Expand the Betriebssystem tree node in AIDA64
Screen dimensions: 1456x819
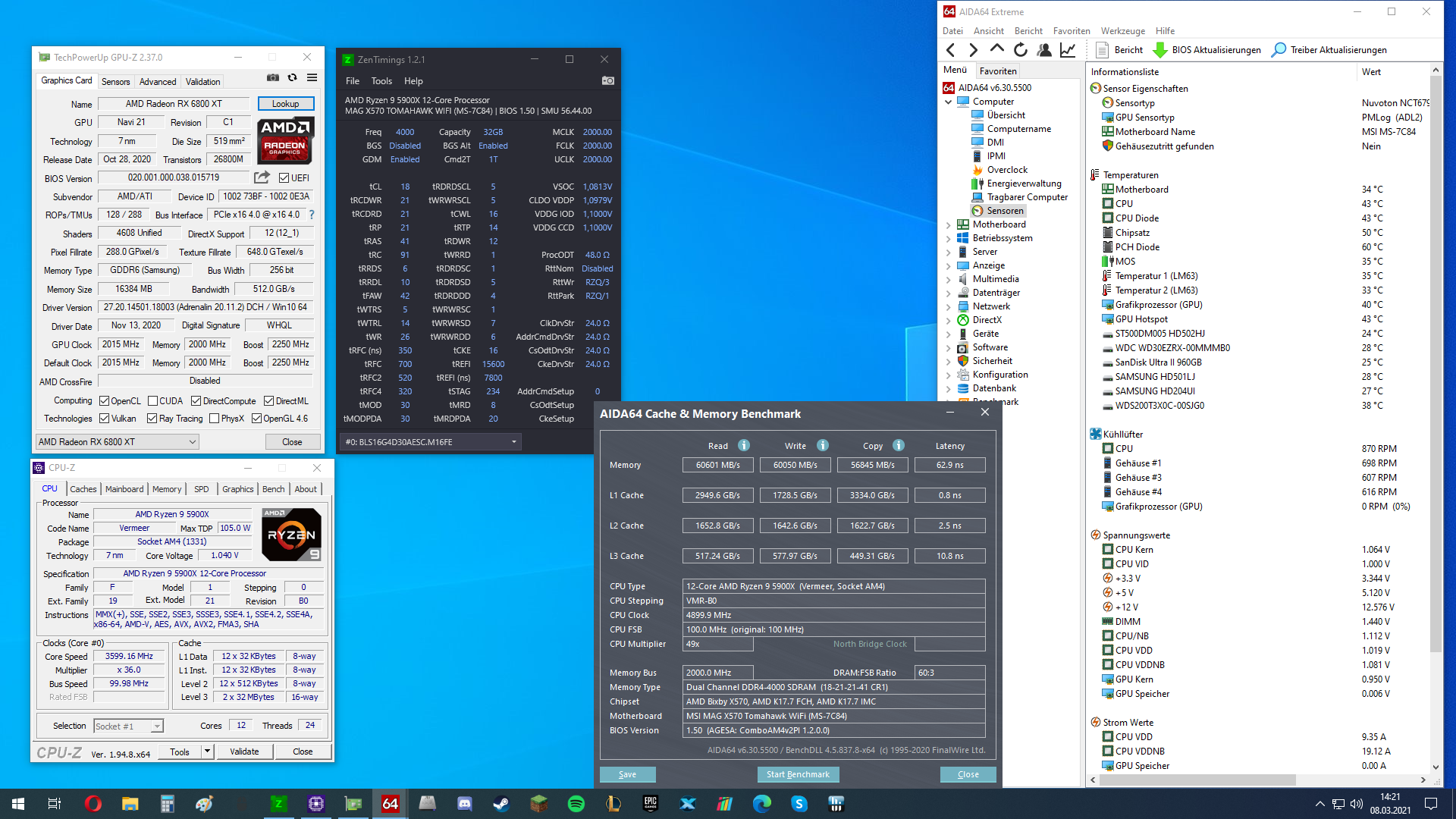948,238
